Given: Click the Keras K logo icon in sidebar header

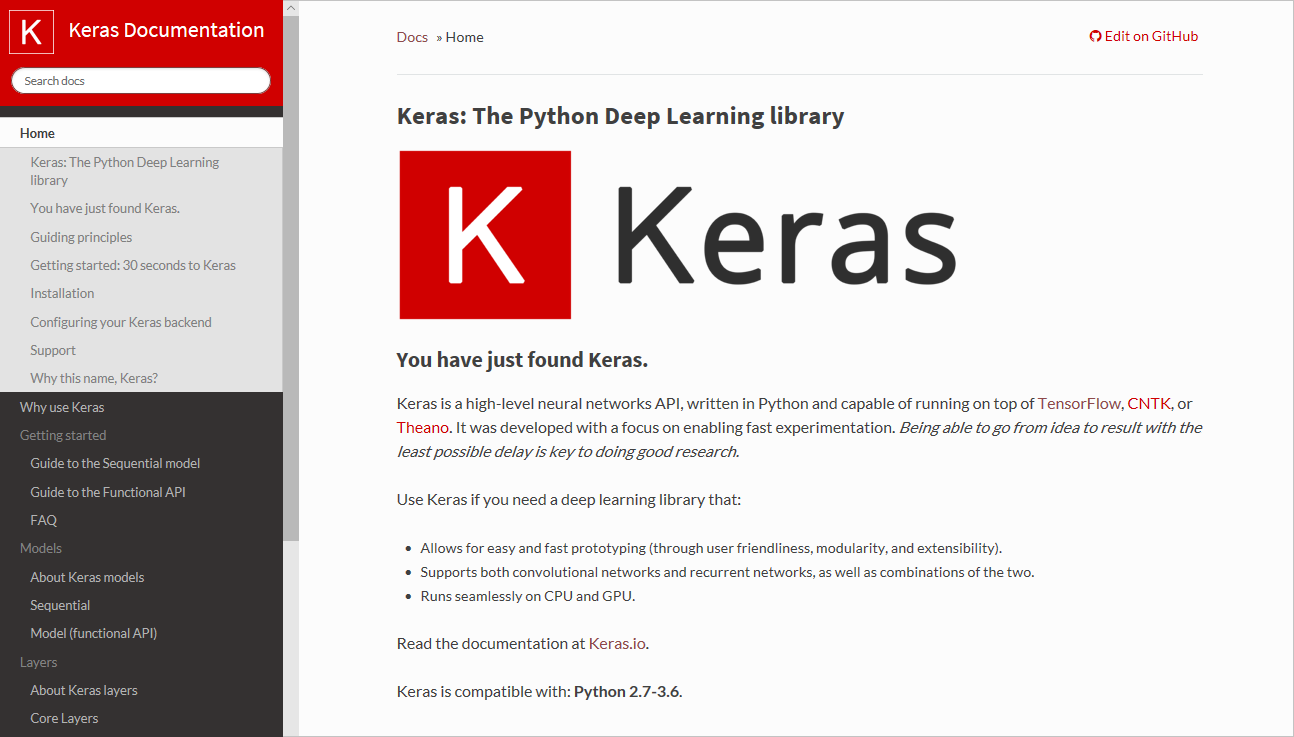Looking at the screenshot, I should [31, 31].
